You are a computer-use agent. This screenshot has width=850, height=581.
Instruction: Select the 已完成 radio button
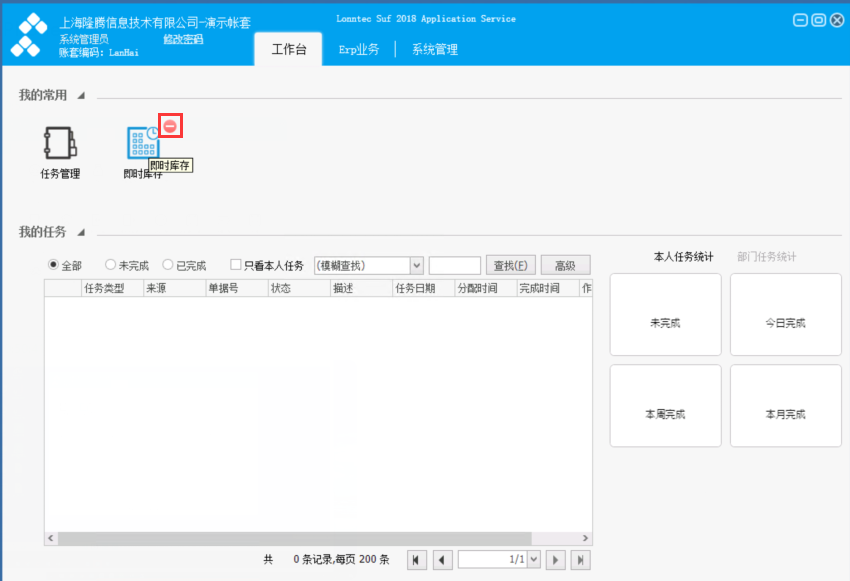coord(168,264)
